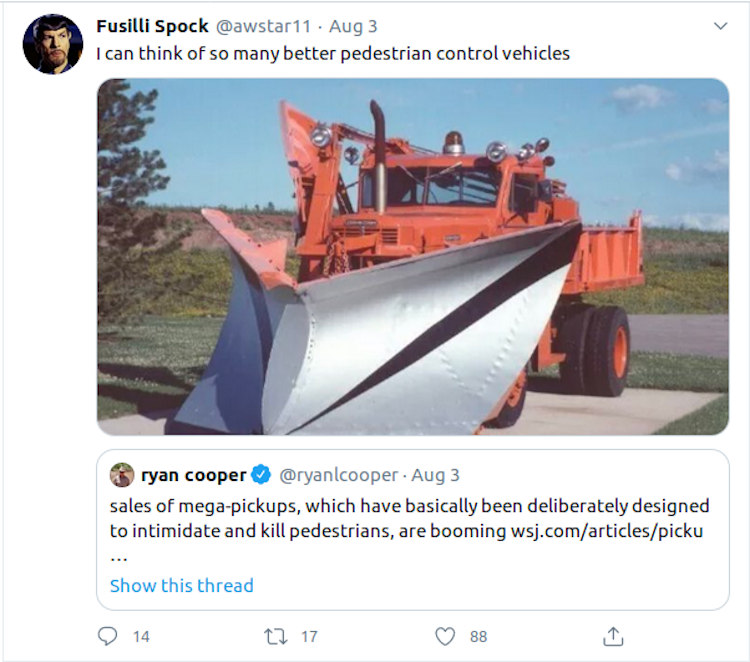Viewport: 750px width, 662px height.
Task: Click the ryan cooper name in quoted tweet
Action: [x=194, y=475]
